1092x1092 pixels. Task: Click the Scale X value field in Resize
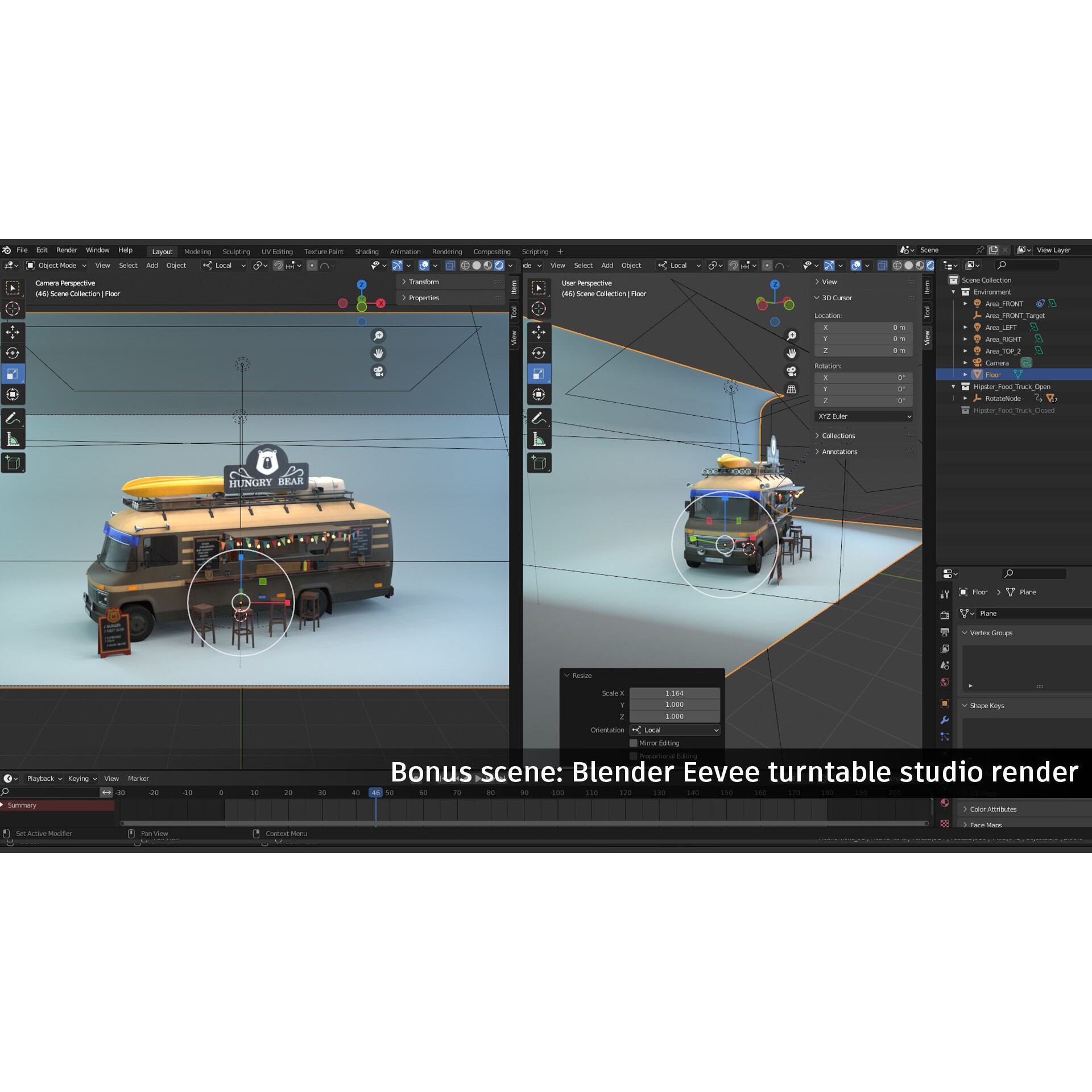(x=675, y=693)
